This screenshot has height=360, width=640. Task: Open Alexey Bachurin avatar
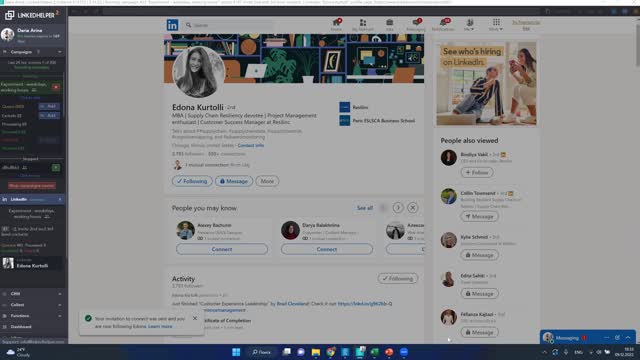pos(185,230)
